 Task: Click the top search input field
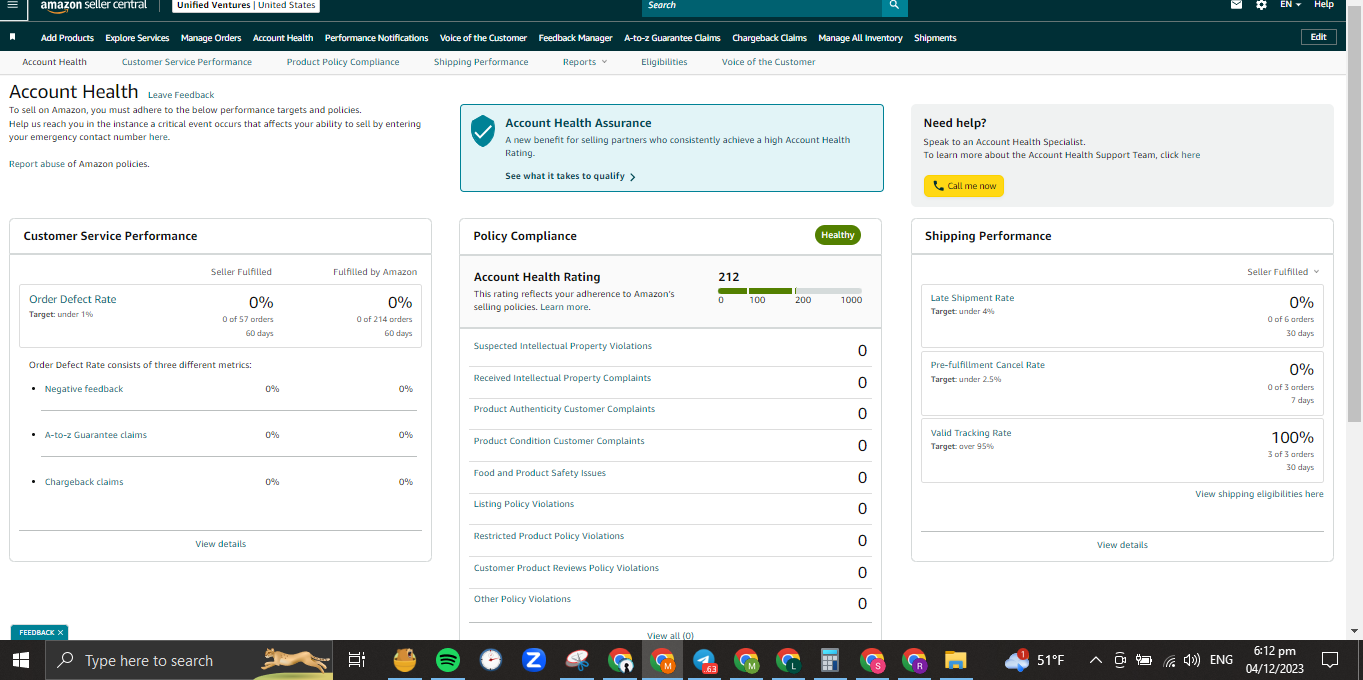pyautogui.click(x=762, y=6)
